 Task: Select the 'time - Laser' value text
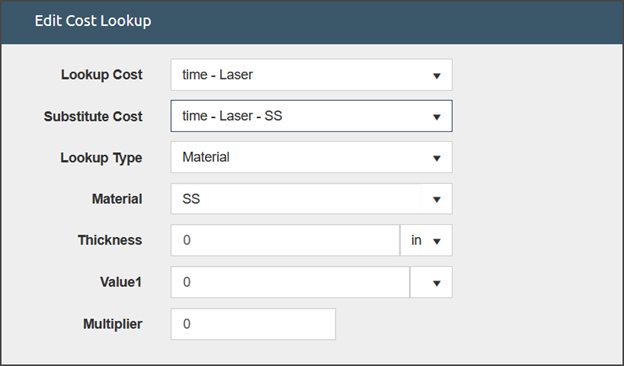[x=217, y=75]
